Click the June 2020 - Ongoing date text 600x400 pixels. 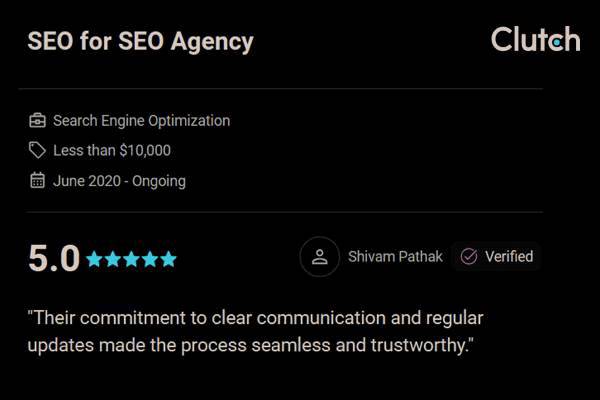pos(119,181)
